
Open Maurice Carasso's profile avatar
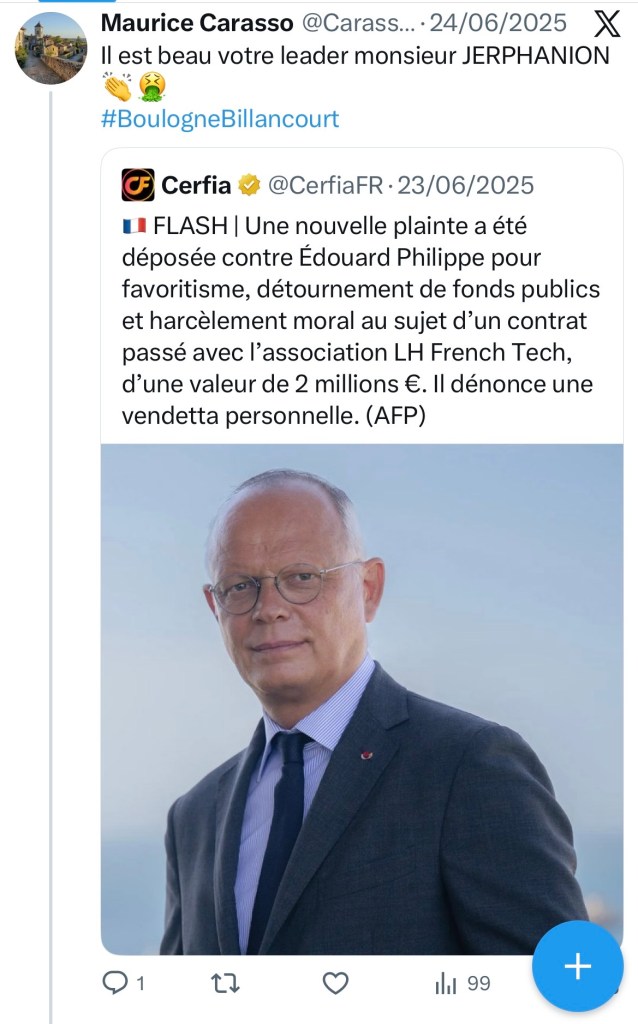(x=50, y=48)
